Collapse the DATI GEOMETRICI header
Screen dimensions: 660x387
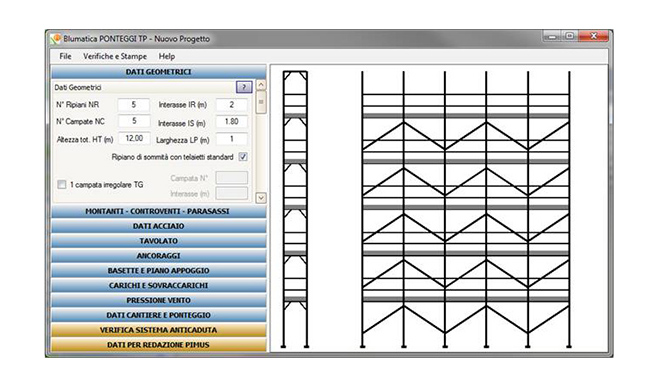coord(159,72)
